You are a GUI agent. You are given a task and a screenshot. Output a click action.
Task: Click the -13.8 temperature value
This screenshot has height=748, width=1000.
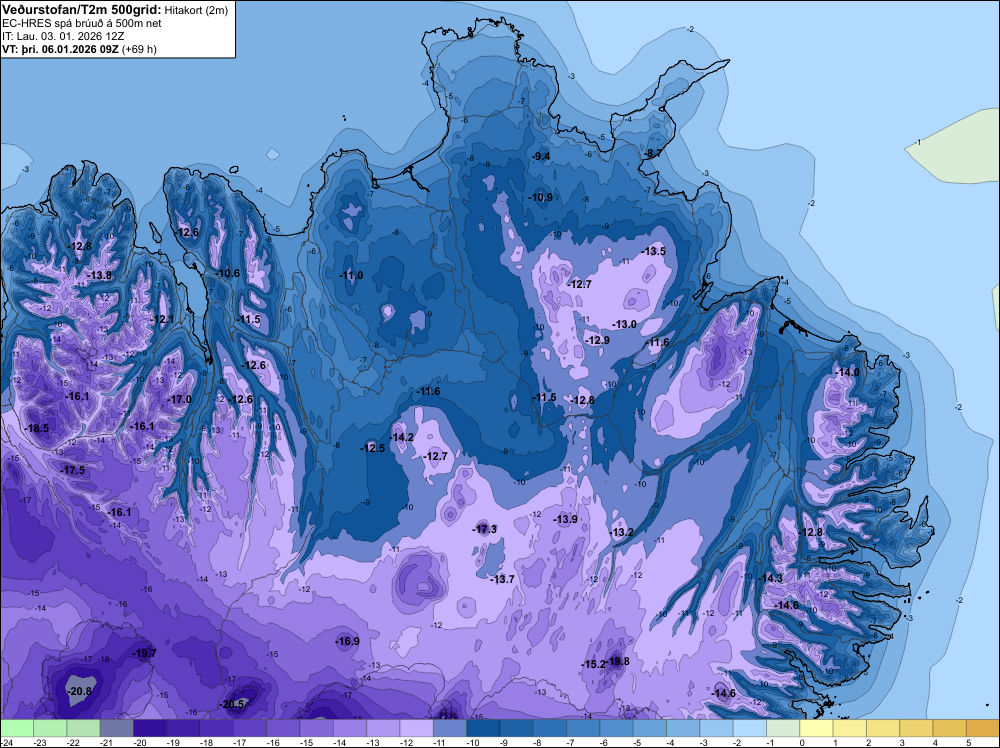(100, 275)
